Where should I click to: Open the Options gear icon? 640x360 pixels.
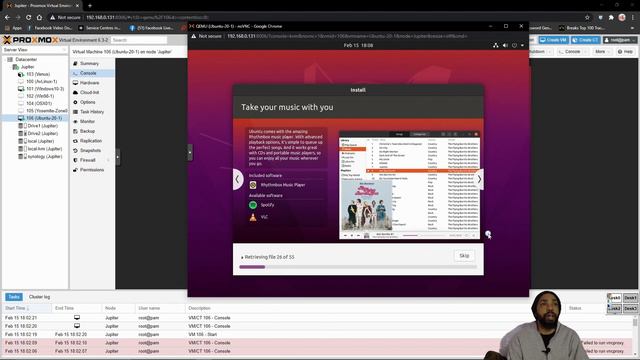pyautogui.click(x=76, y=102)
